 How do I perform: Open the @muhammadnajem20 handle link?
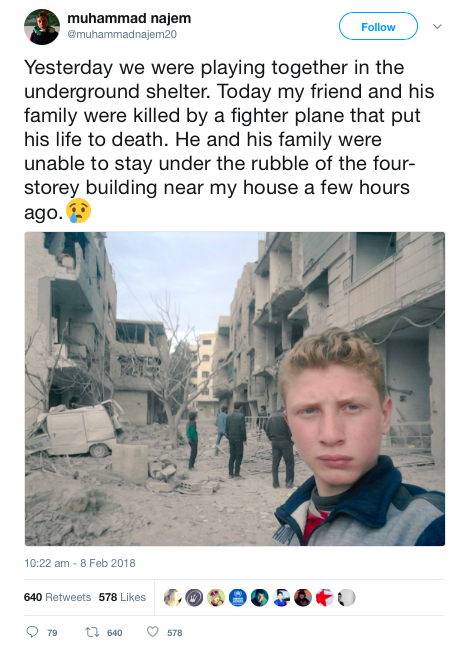point(122,35)
